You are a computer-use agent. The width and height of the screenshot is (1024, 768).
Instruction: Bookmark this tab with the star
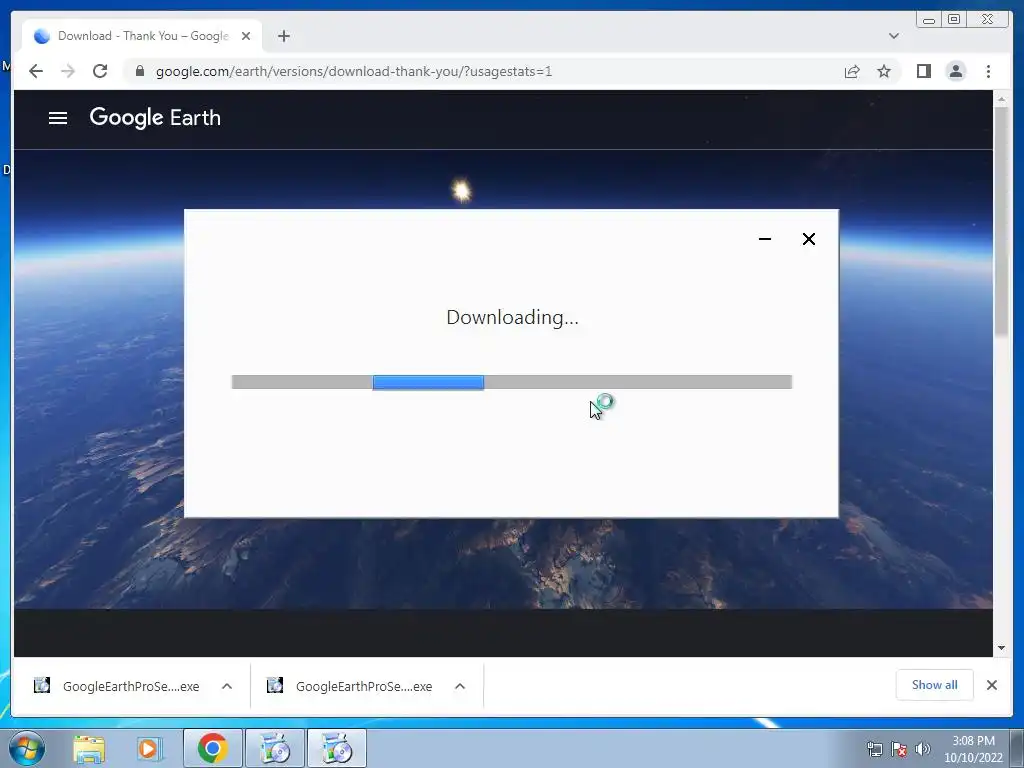(x=884, y=71)
